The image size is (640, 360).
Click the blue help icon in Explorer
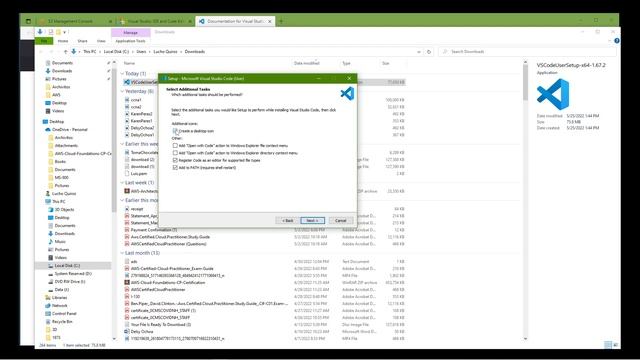616,41
